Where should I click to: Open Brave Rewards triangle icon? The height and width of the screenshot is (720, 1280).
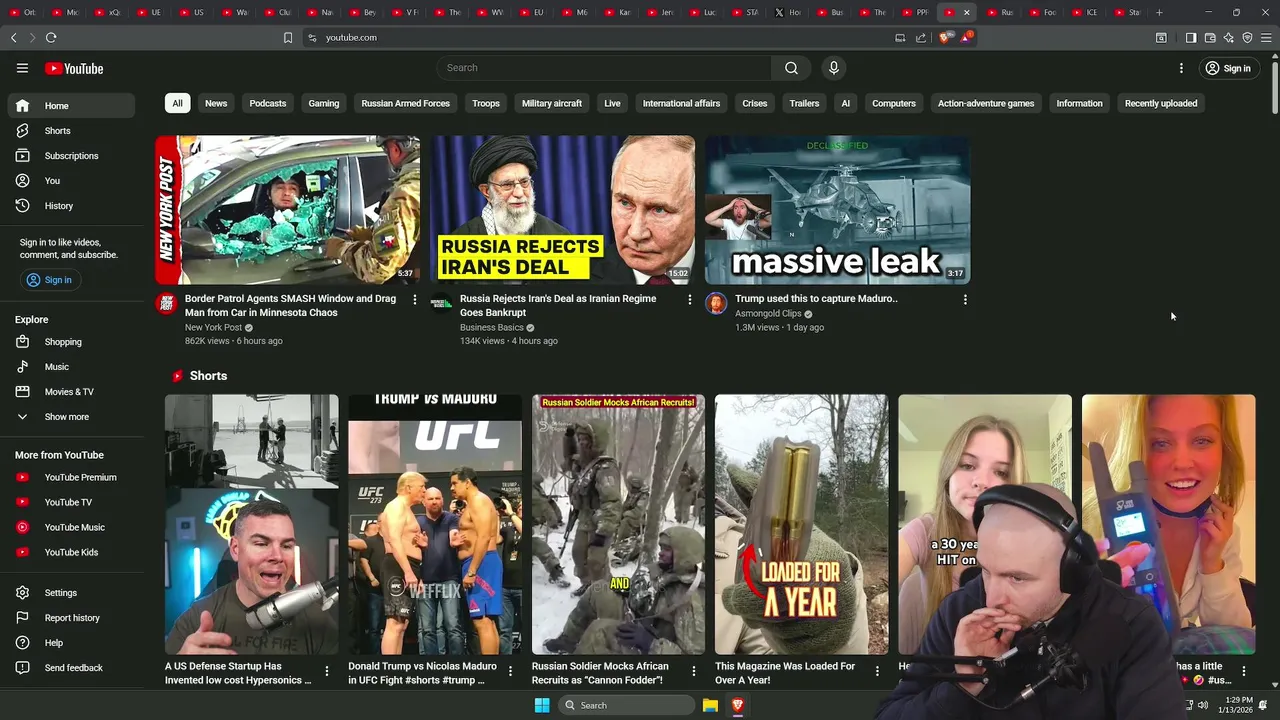pyautogui.click(x=966, y=37)
